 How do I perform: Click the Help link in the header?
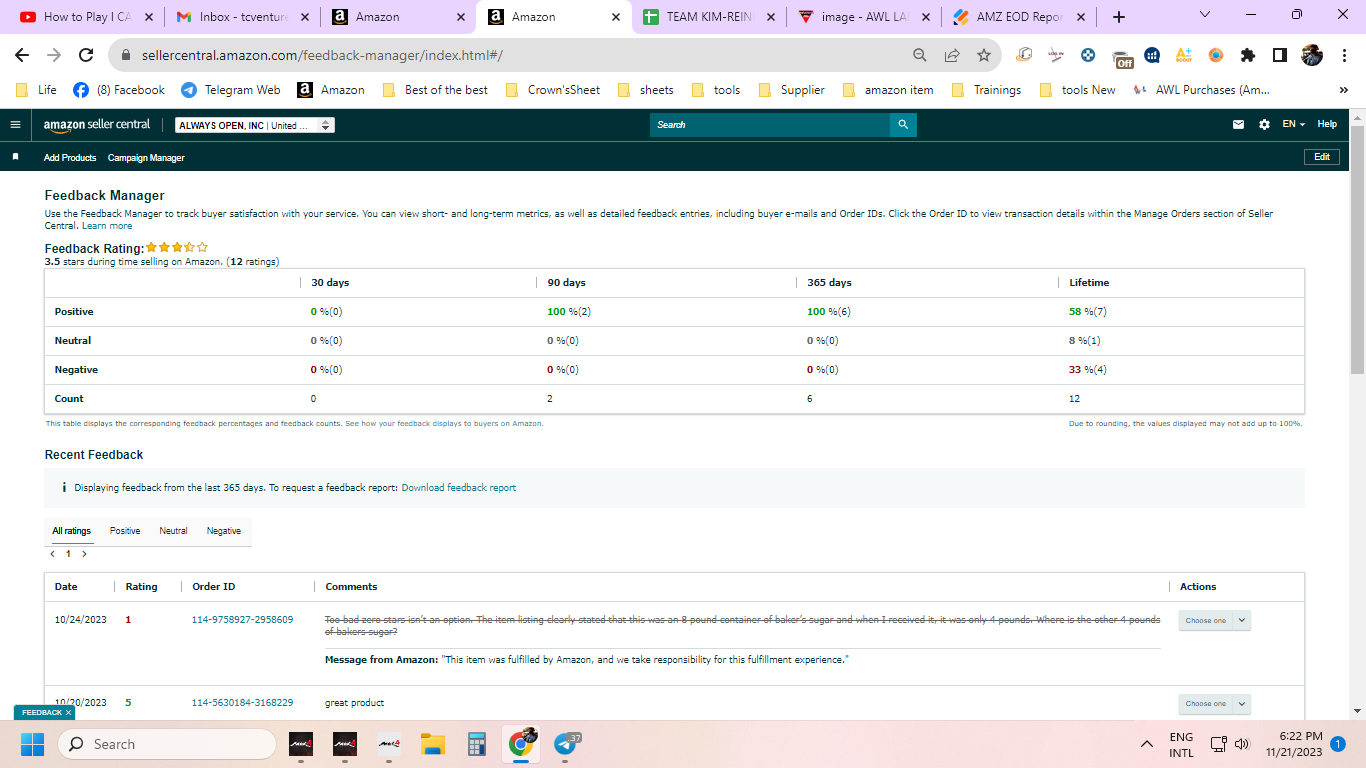(1327, 124)
